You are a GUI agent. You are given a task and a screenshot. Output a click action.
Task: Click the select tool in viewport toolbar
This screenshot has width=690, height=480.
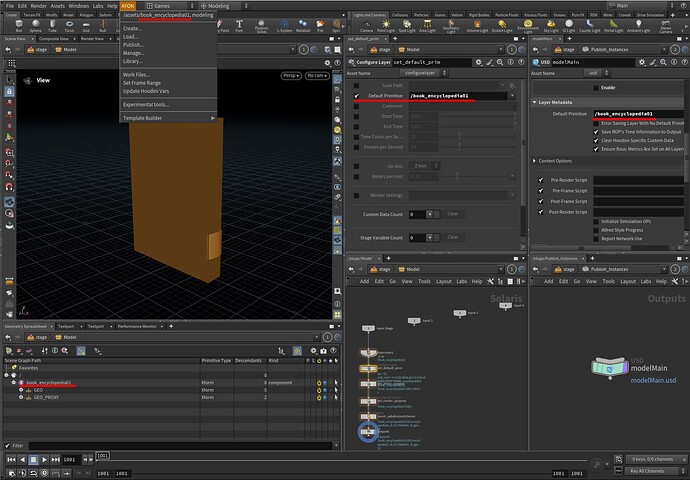9,80
